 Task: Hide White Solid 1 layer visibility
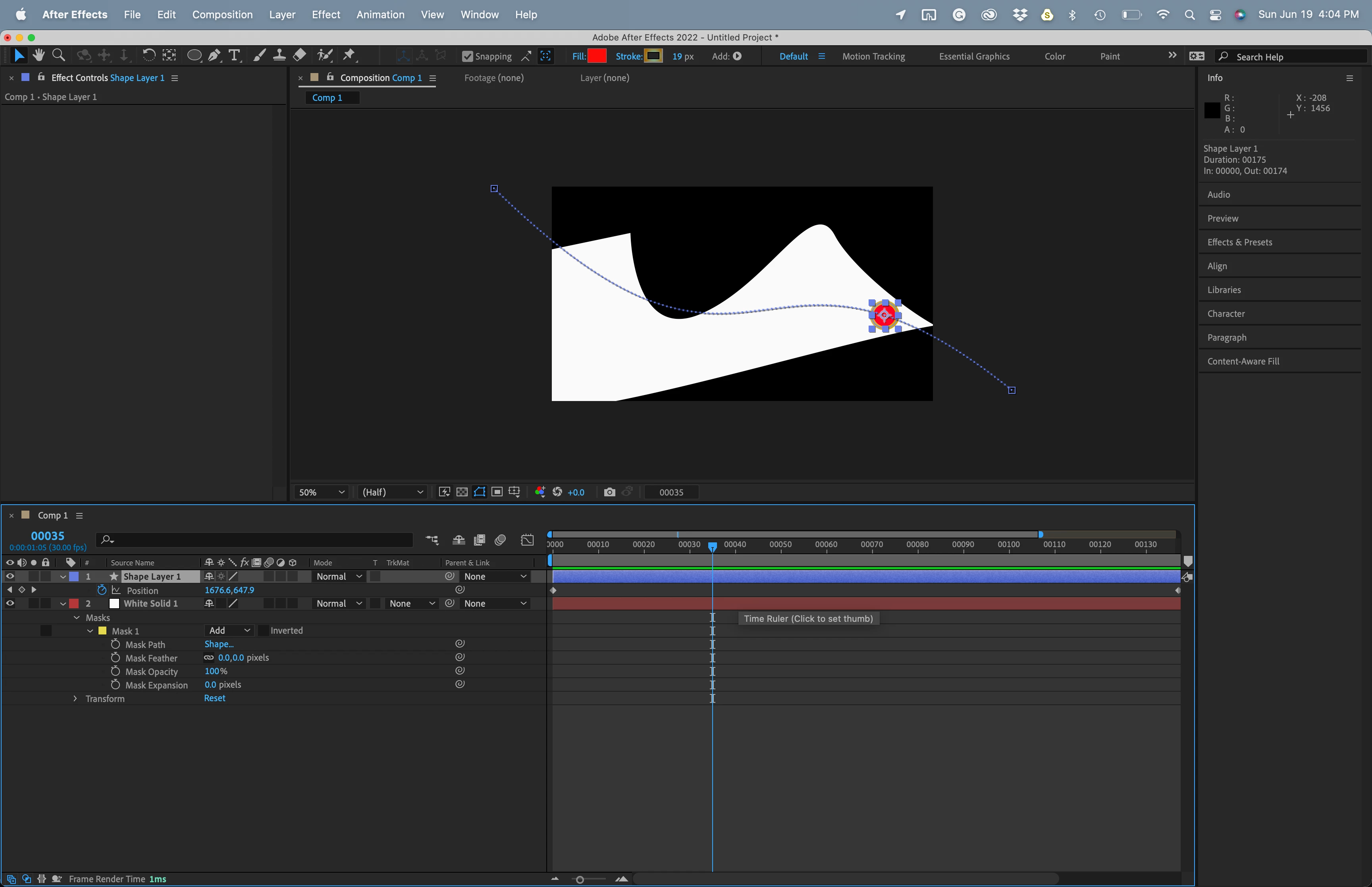tap(10, 603)
